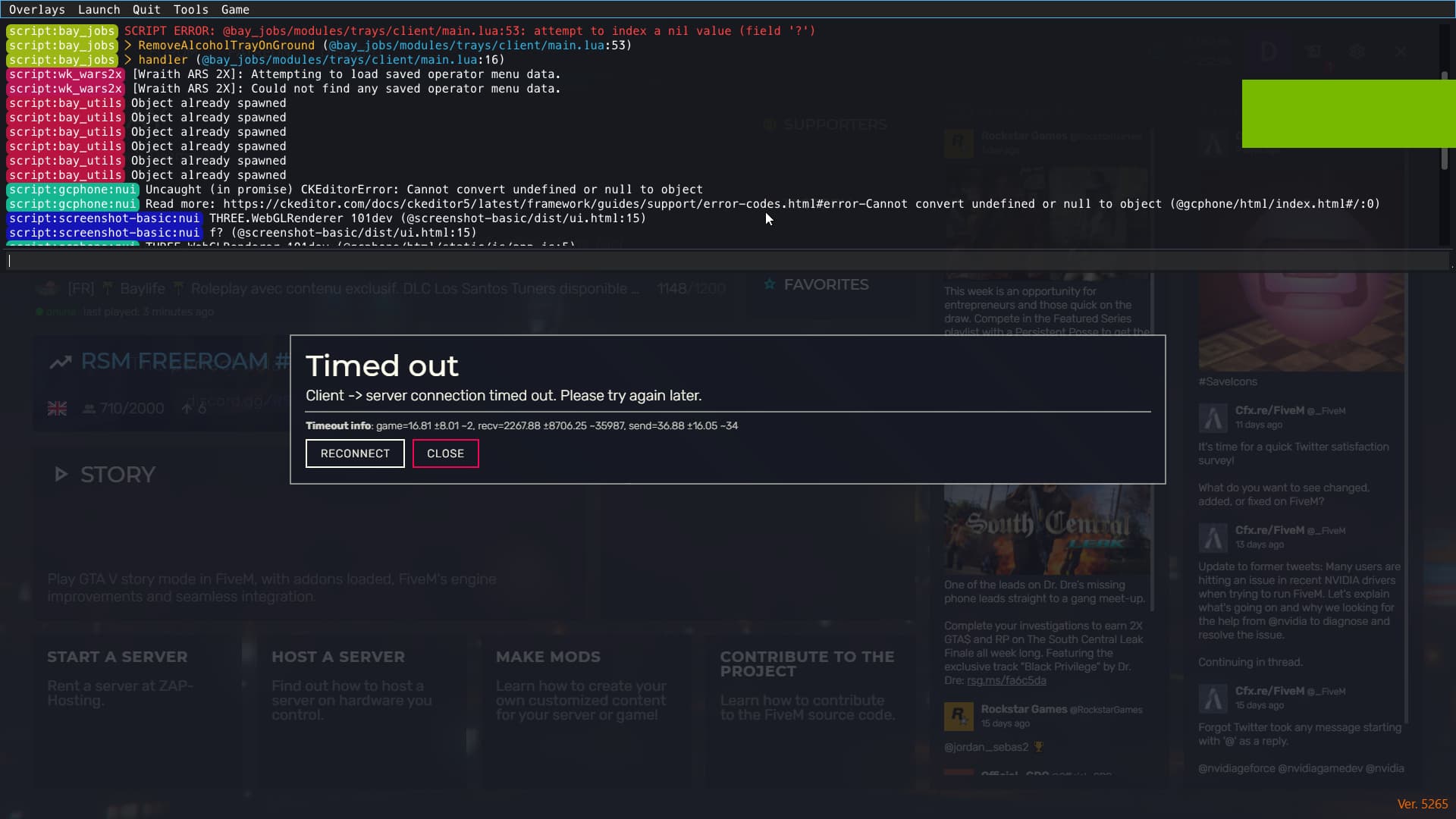The width and height of the screenshot is (1456, 819).
Task: Click the Rockstar Games avatar thumbnail
Action: coord(959,715)
